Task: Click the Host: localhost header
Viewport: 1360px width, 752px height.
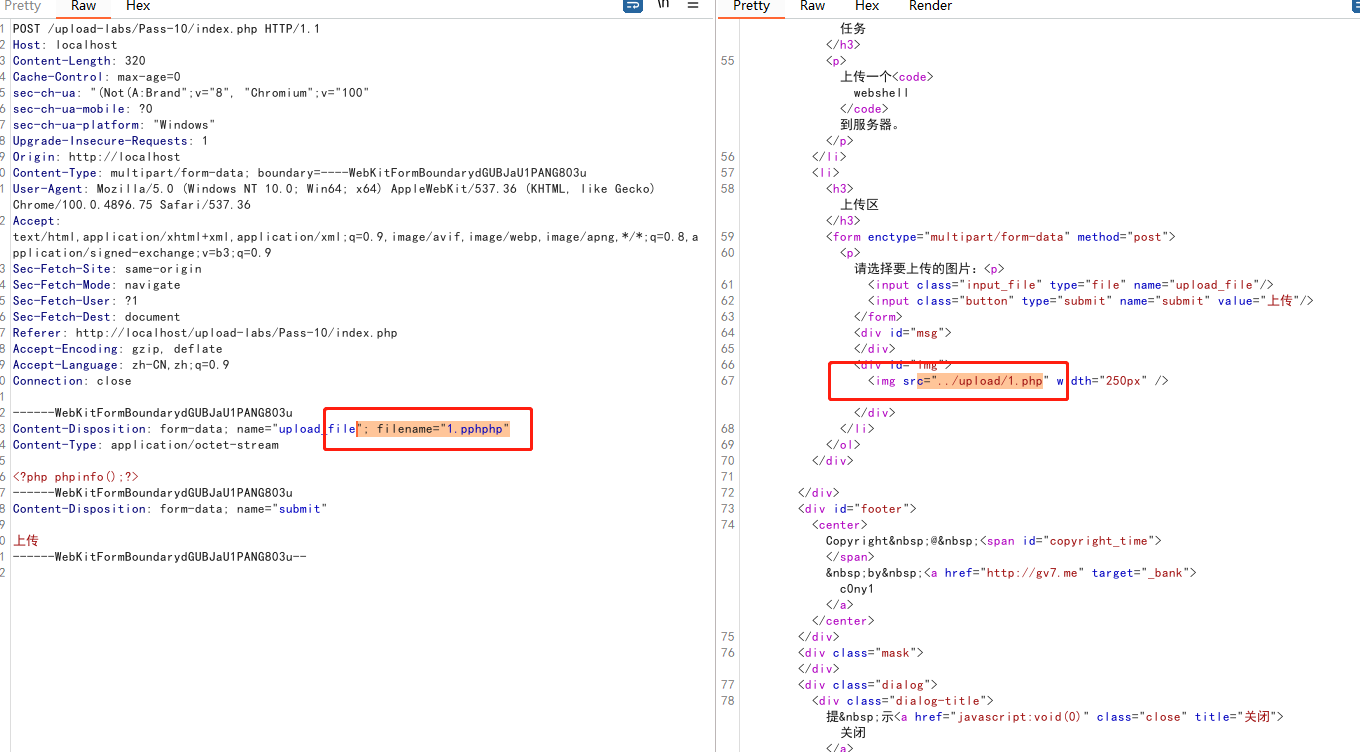Action: click(x=65, y=45)
